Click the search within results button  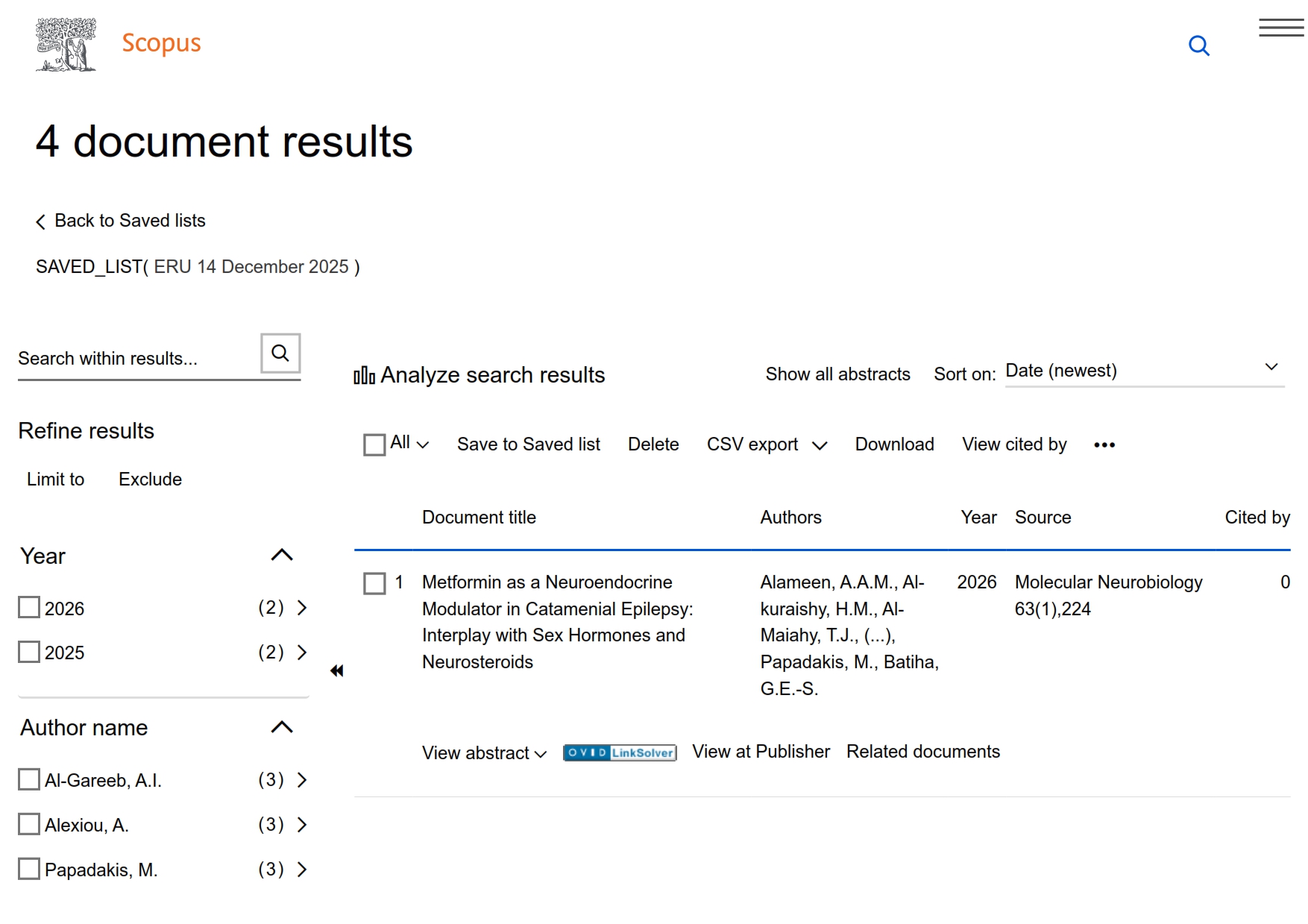tap(280, 353)
